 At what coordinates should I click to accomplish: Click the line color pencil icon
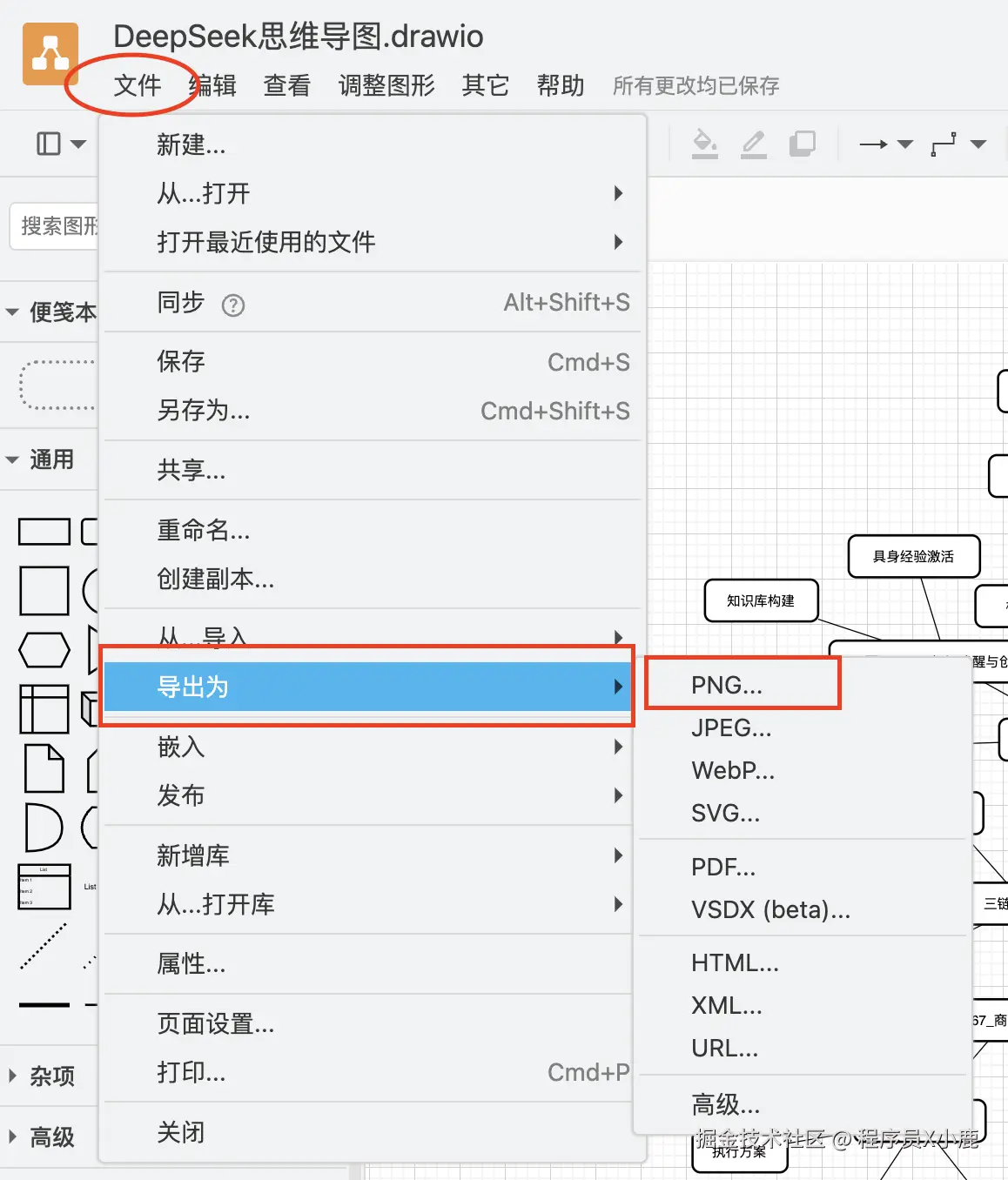[753, 144]
